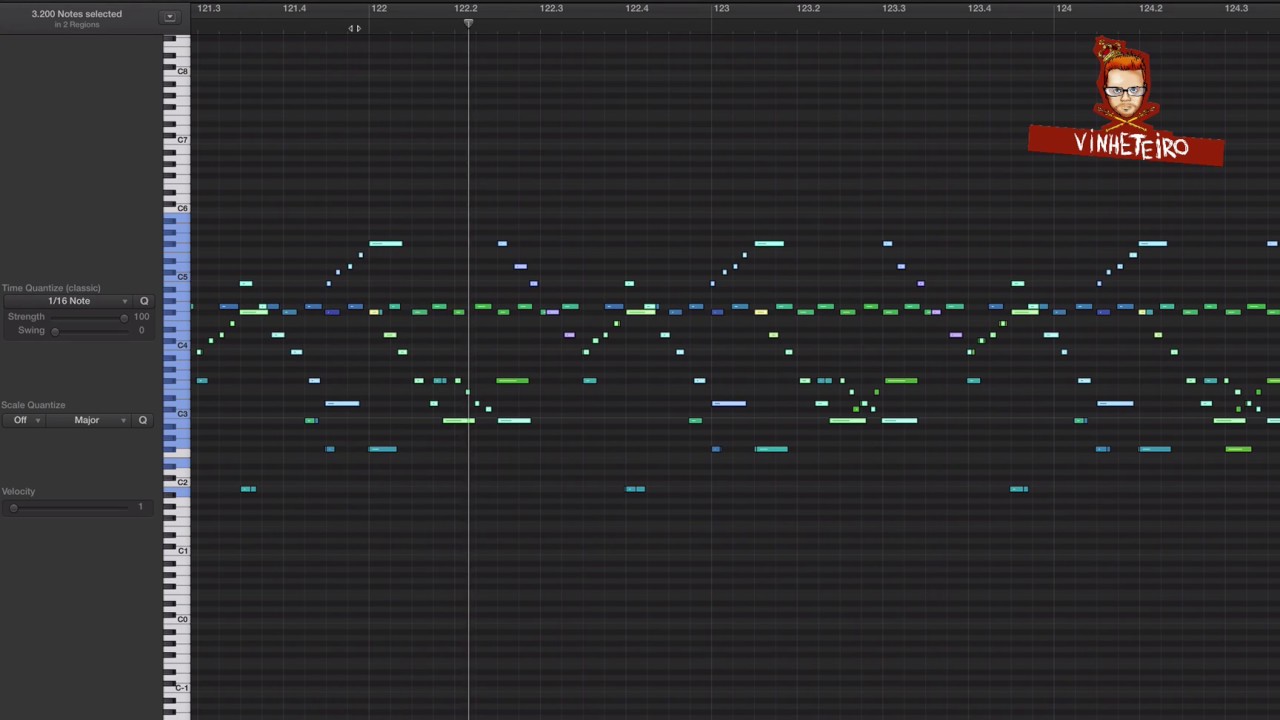Click the Q button beside Major
This screenshot has height=720, width=1280.
pos(143,420)
